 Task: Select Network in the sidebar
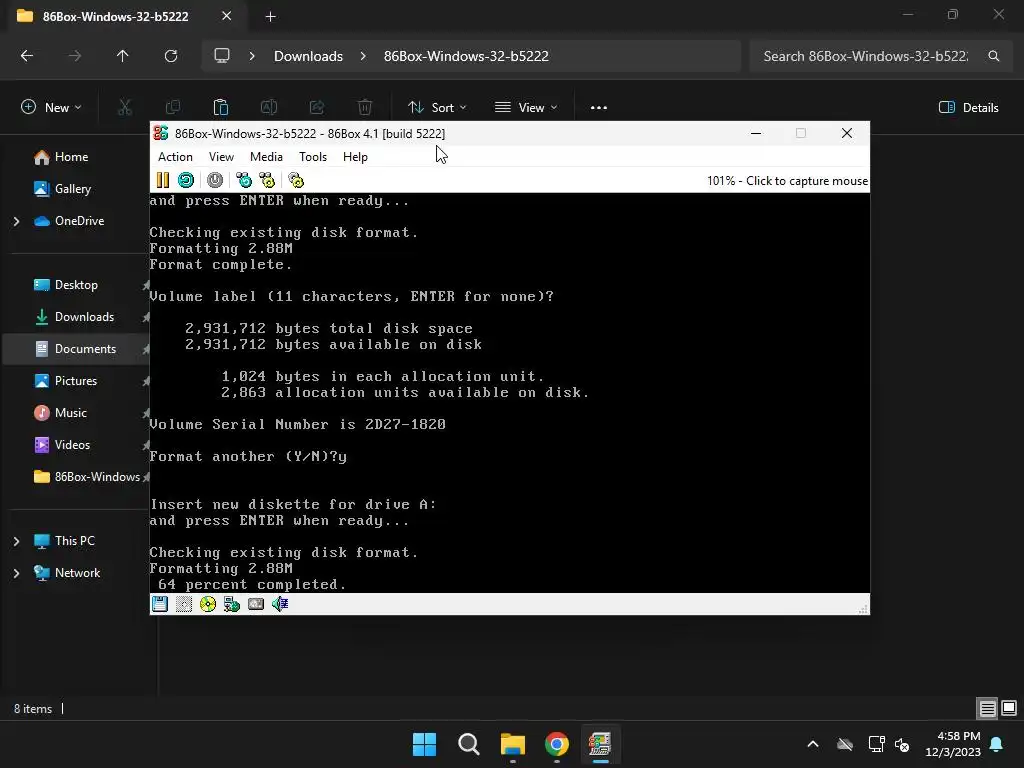pos(77,573)
